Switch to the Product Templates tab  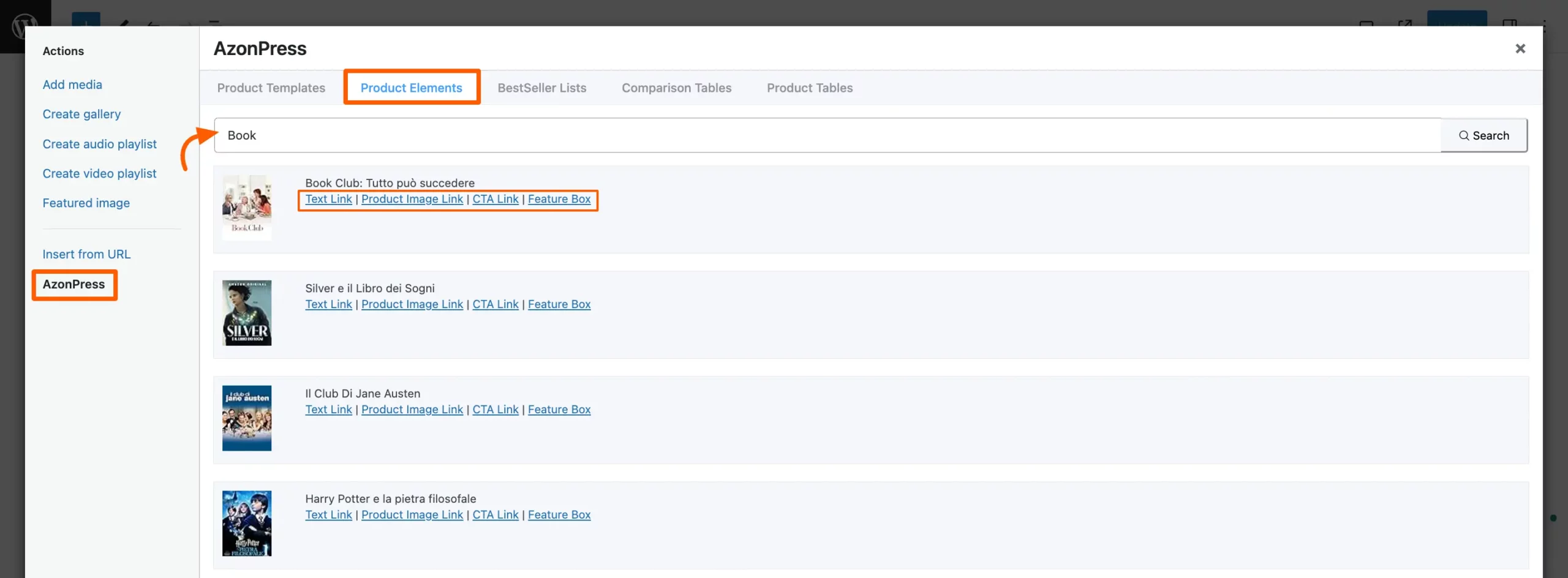(271, 88)
